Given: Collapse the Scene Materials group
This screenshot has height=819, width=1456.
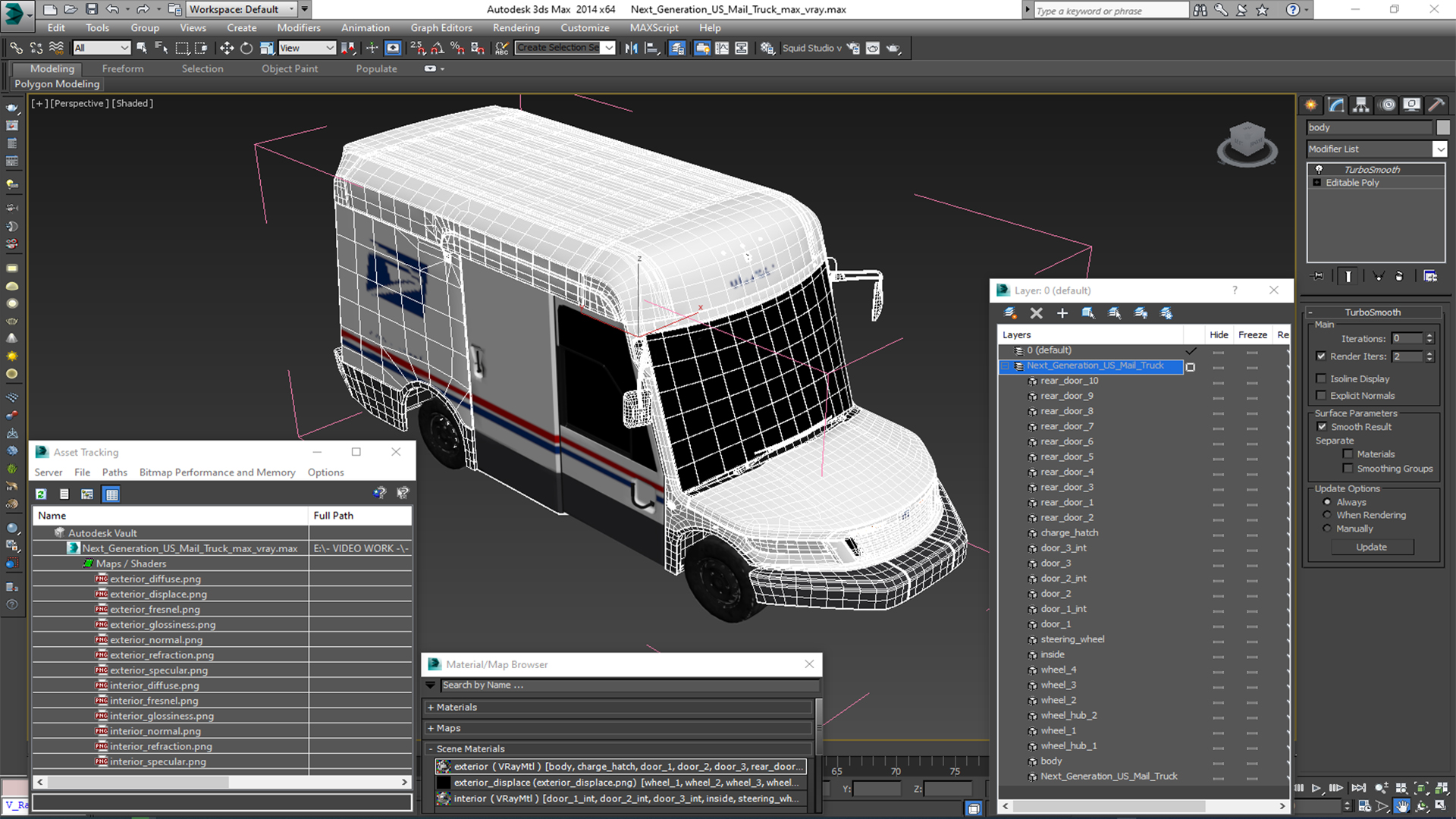Looking at the screenshot, I should click(x=431, y=748).
